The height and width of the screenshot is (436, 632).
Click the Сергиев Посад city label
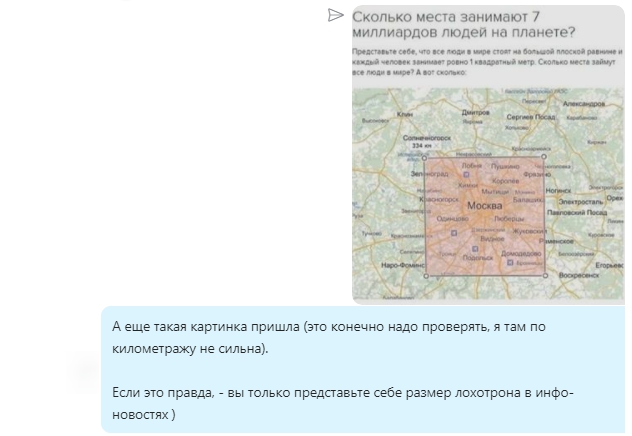coord(530,117)
